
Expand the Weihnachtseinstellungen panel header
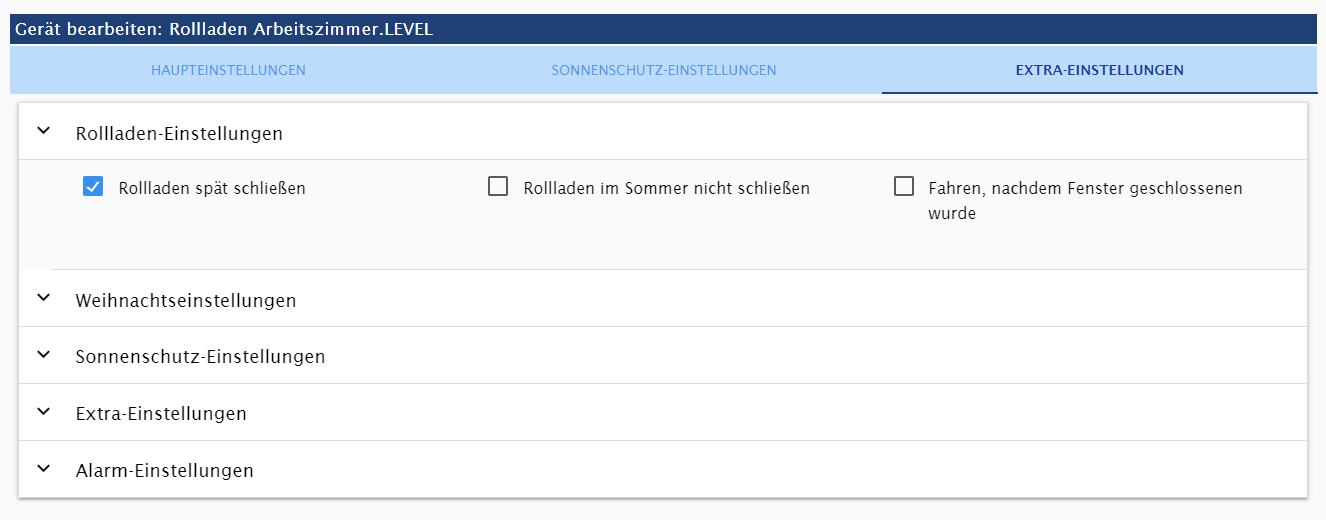pos(186,300)
